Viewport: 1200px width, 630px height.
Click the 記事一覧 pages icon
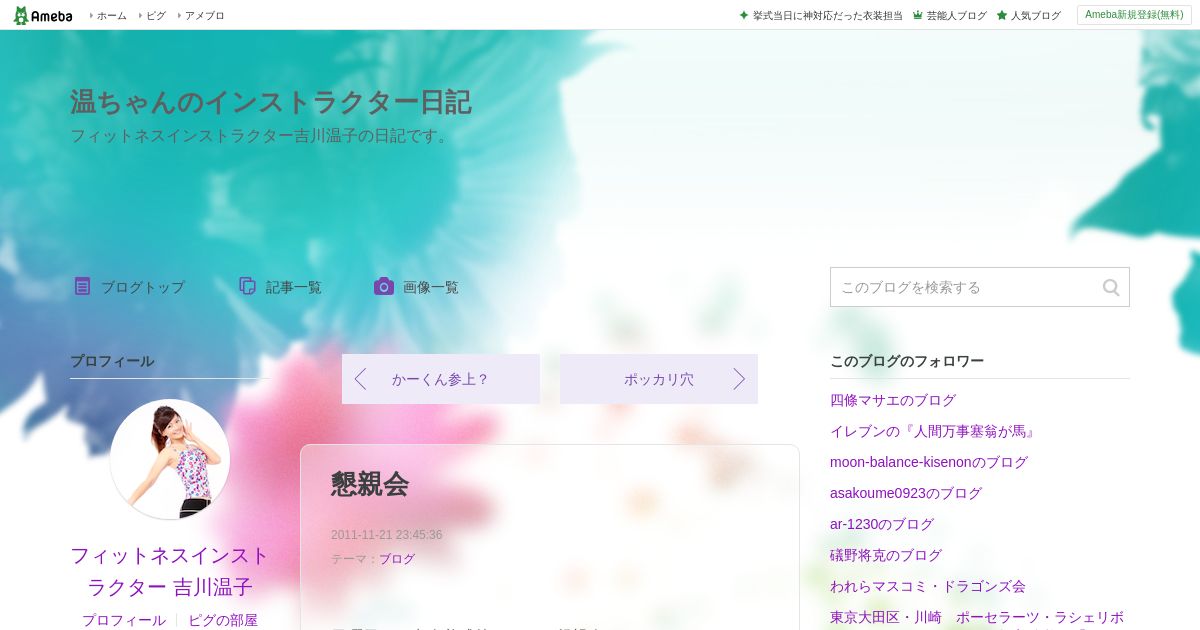coord(248,286)
